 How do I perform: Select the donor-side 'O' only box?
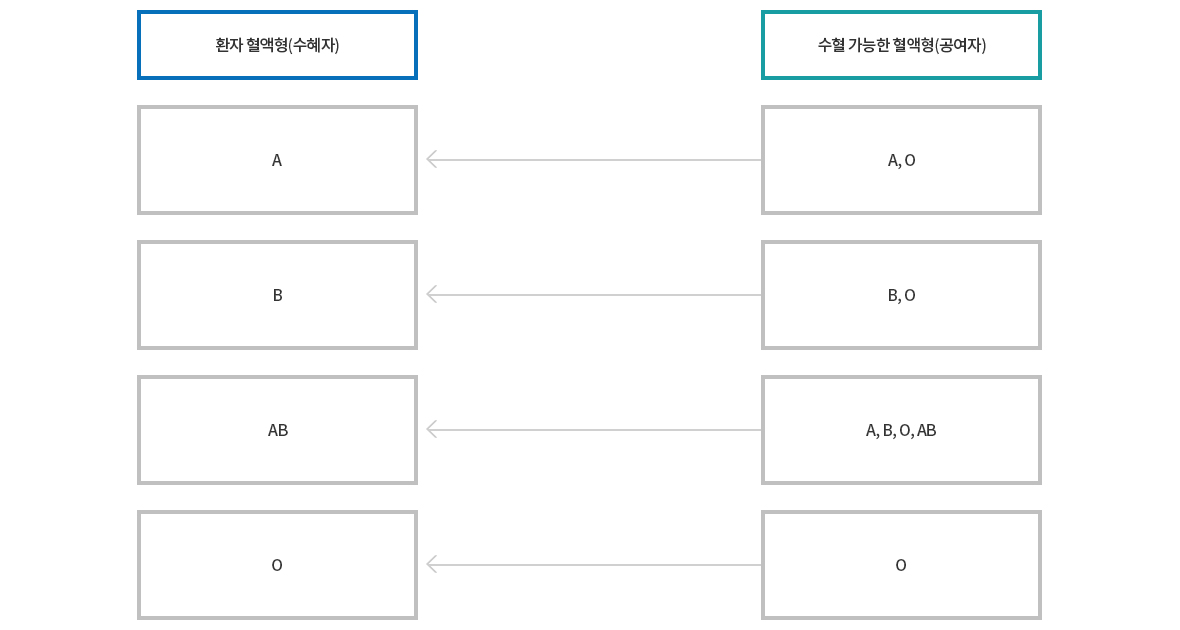pos(901,565)
